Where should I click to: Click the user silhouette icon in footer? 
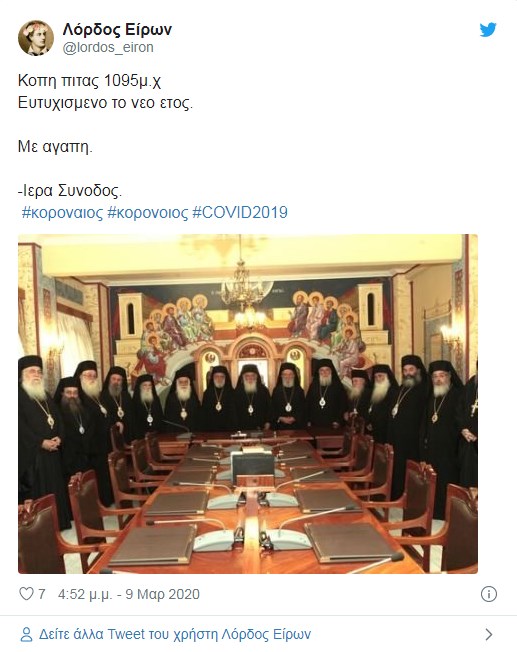pyautogui.click(x=26, y=635)
